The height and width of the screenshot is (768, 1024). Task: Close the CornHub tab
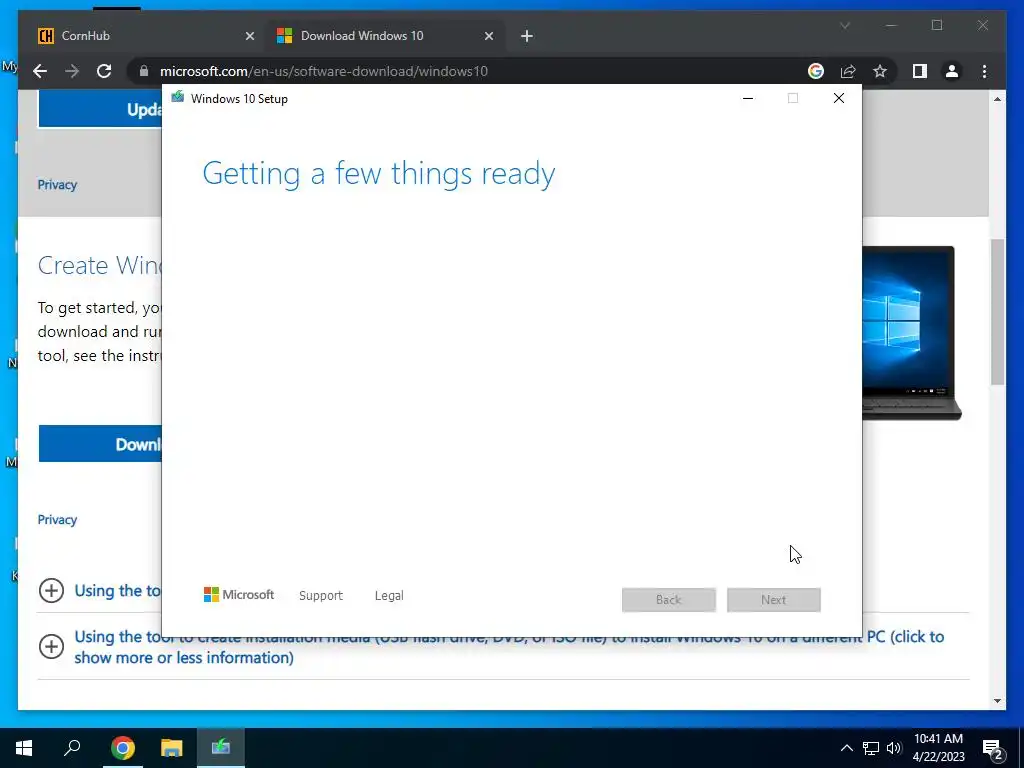pos(249,36)
